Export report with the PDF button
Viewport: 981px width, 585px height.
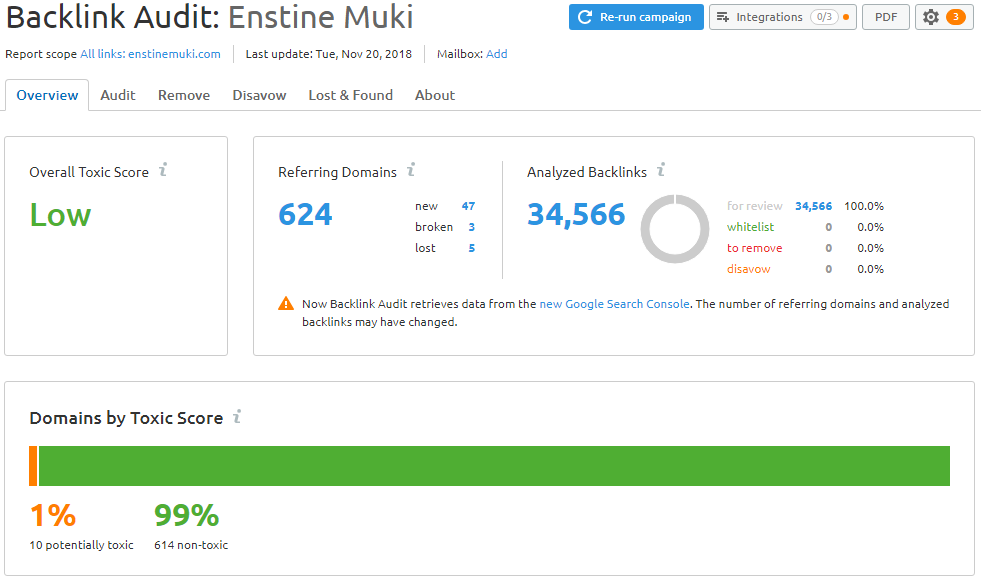pyautogui.click(x=886, y=18)
